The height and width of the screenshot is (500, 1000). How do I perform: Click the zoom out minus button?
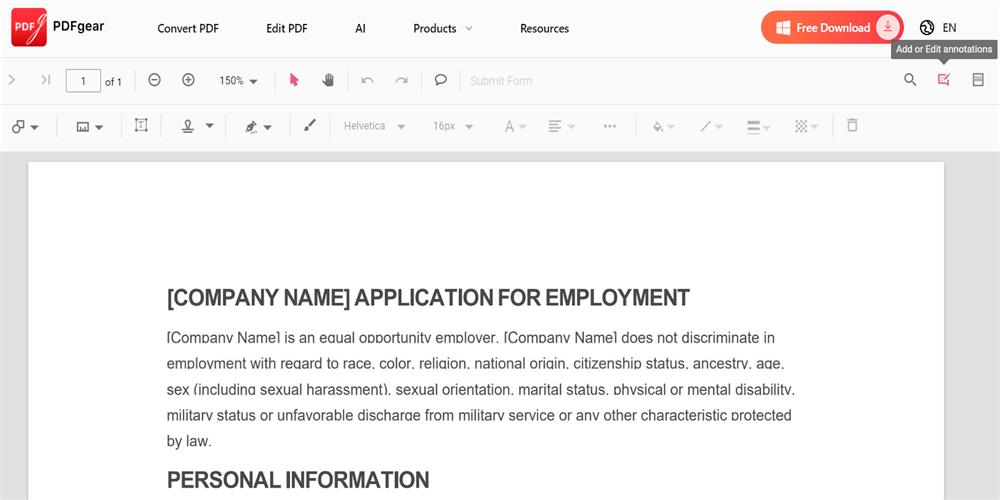154,80
